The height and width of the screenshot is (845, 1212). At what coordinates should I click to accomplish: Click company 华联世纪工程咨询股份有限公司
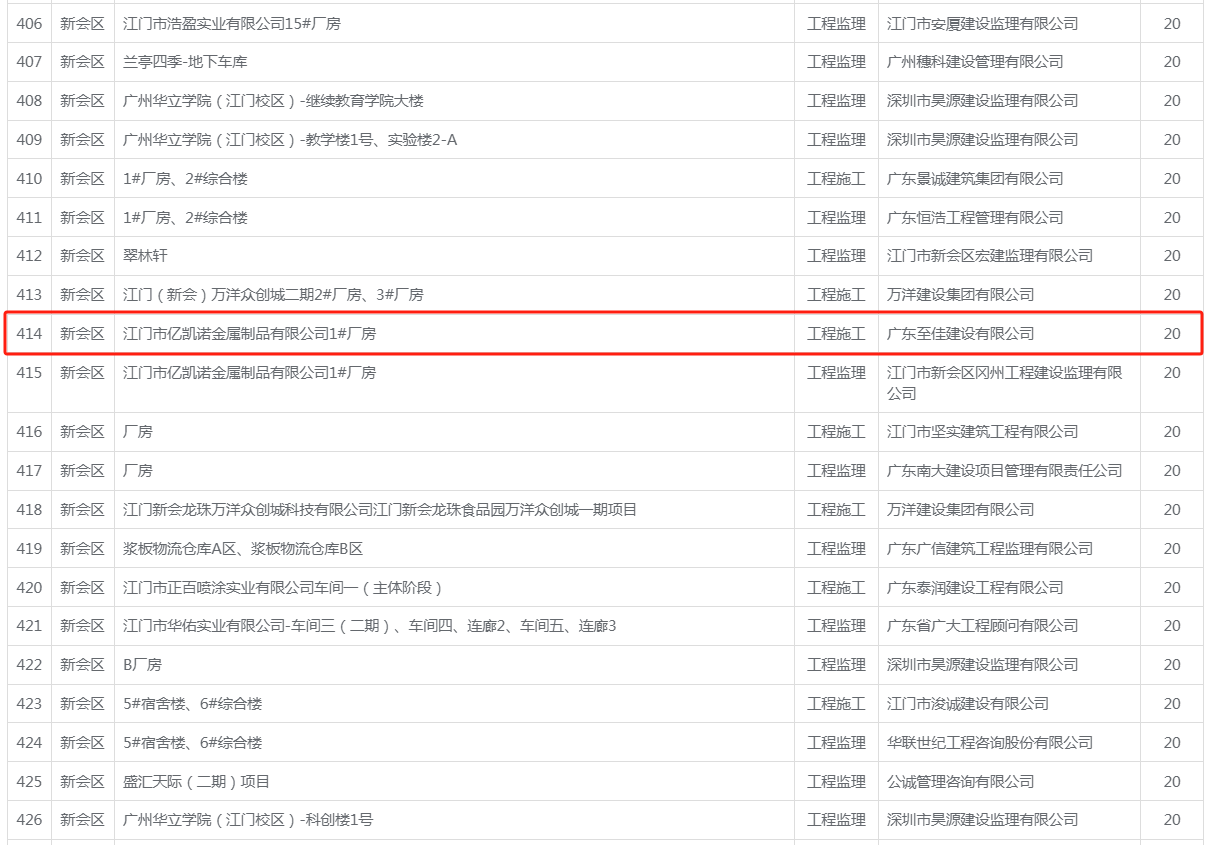click(x=990, y=743)
